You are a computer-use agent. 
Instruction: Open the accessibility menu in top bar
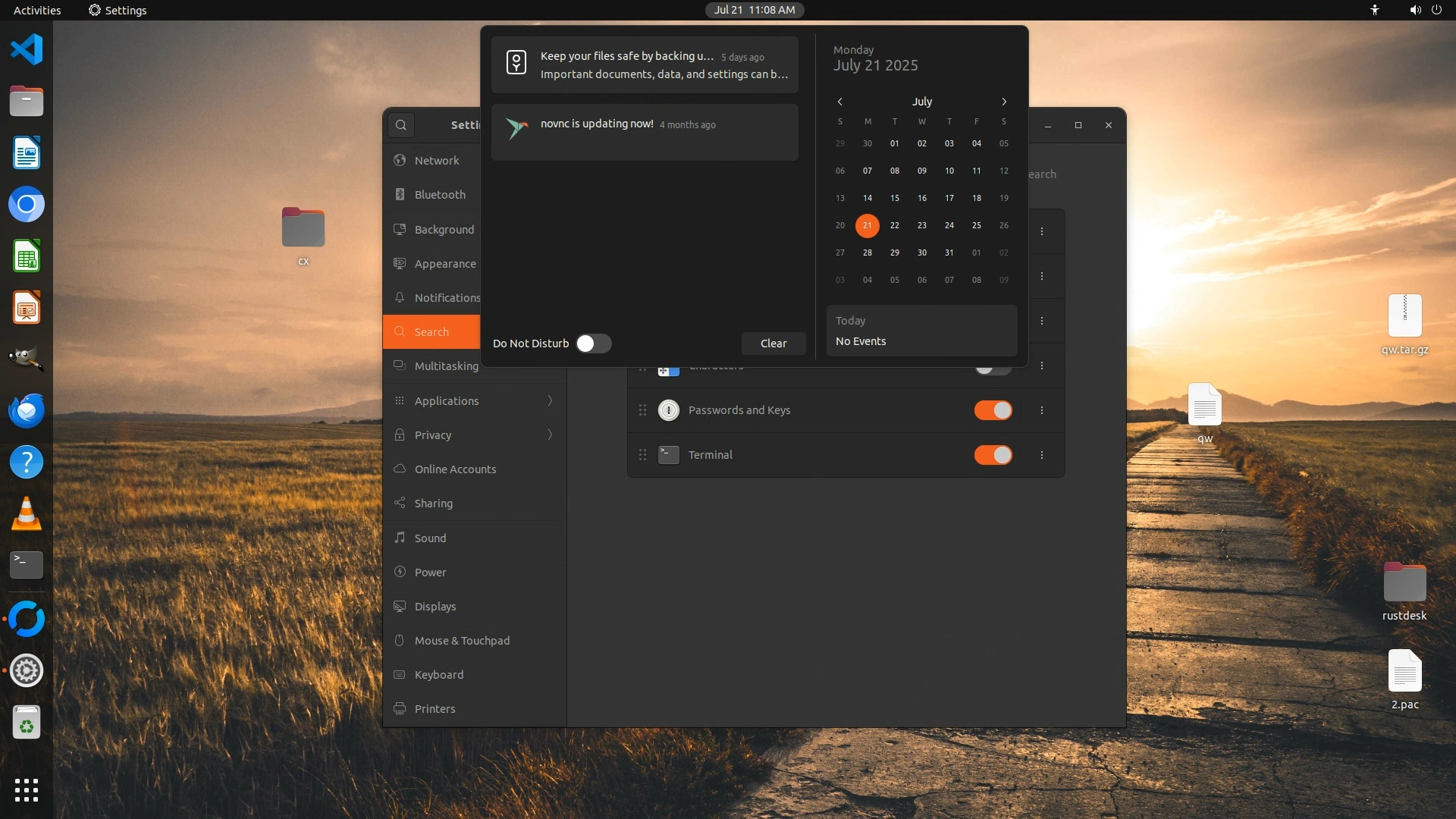tap(1375, 10)
